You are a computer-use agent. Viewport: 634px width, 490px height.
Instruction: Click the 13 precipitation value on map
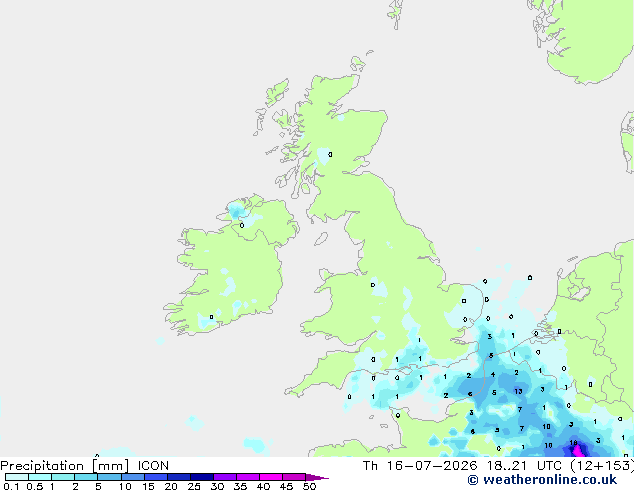tap(518, 391)
